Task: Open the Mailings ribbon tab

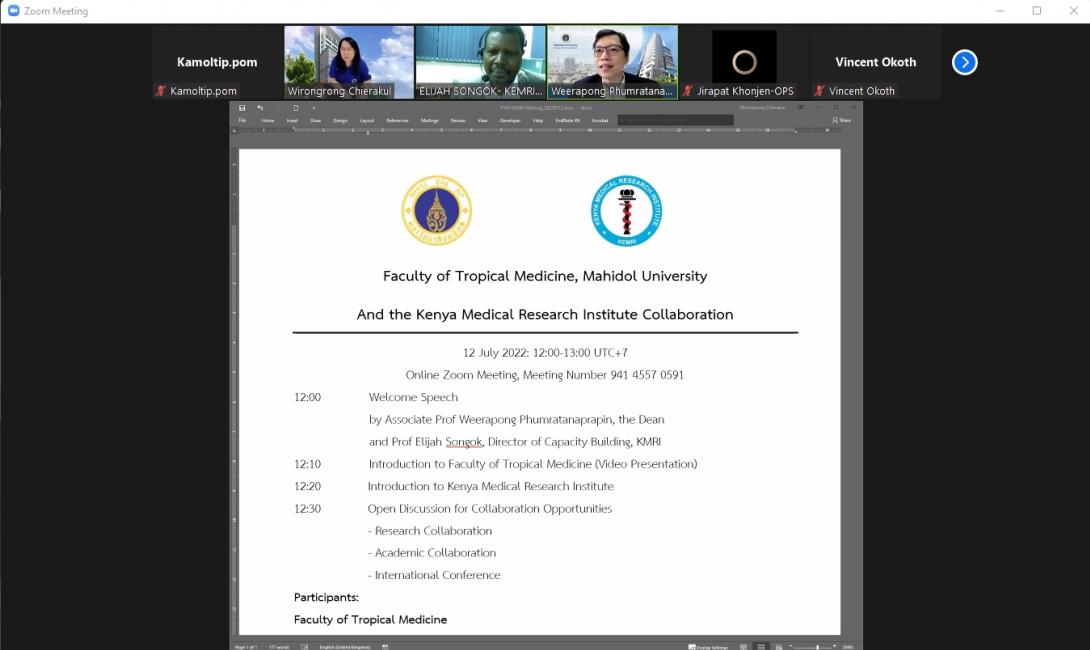Action: coord(430,120)
